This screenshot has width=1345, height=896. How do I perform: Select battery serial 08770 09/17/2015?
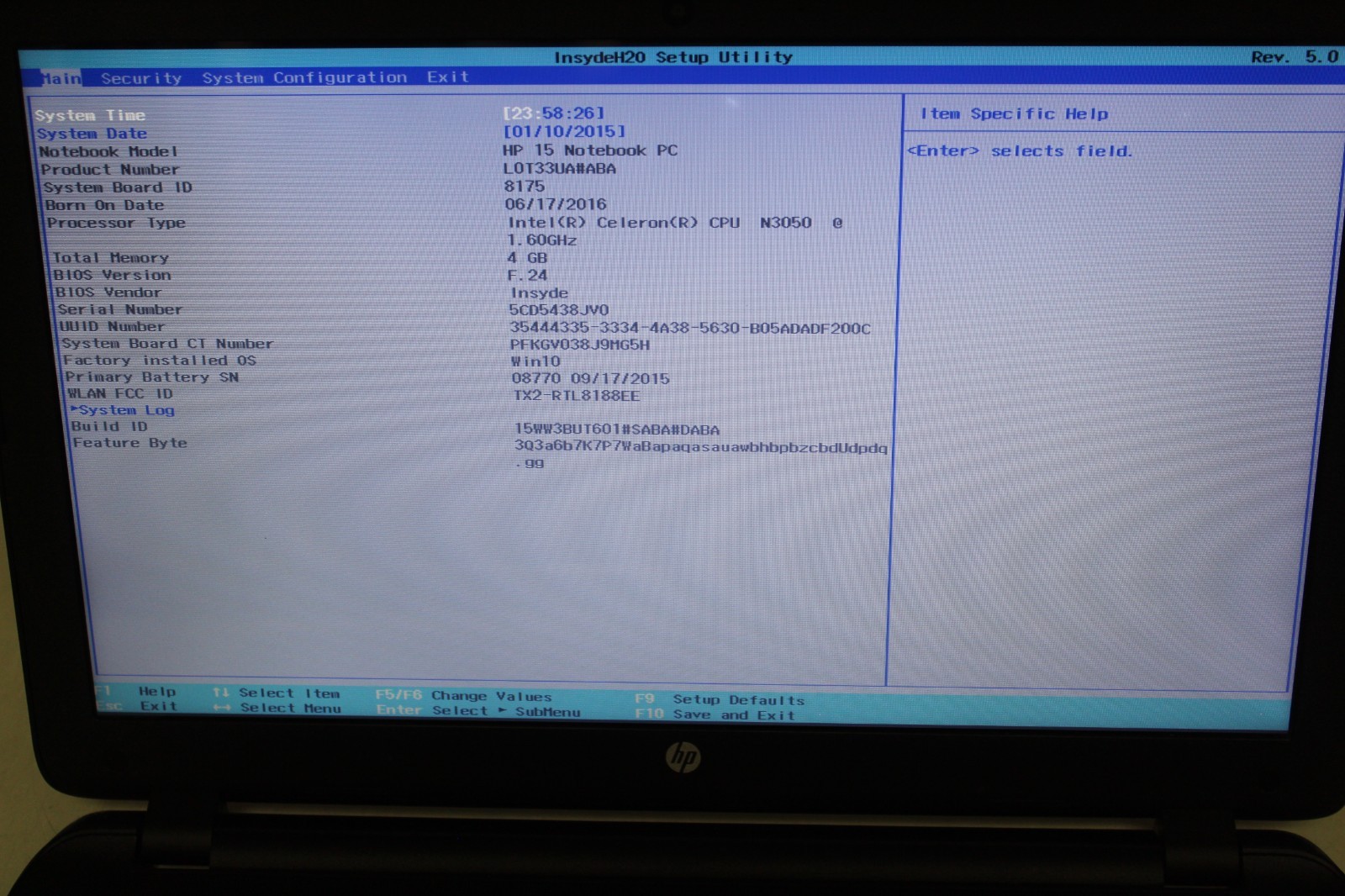(x=591, y=378)
